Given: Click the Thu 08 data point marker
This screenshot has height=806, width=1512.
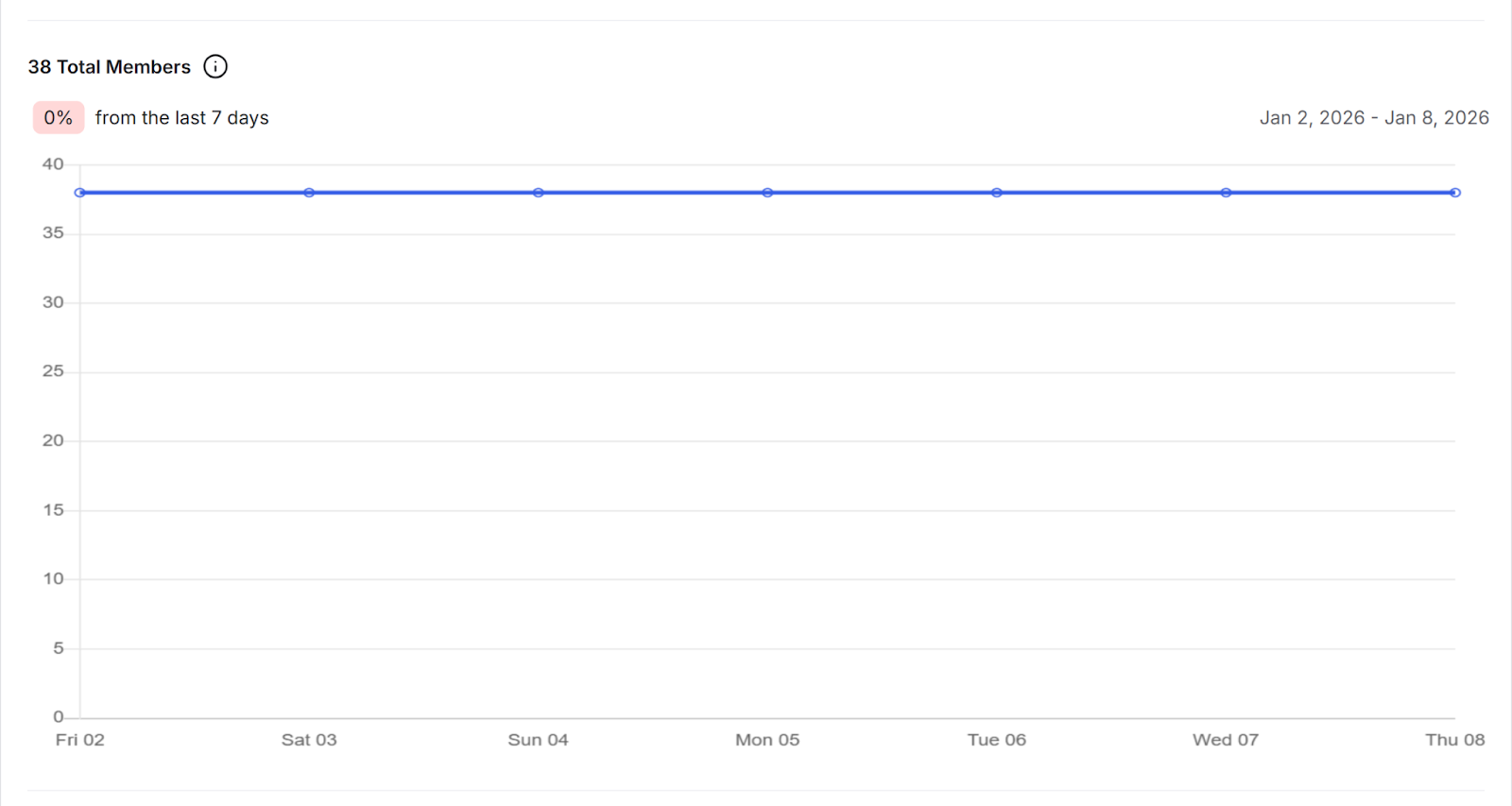Looking at the screenshot, I should [x=1455, y=193].
